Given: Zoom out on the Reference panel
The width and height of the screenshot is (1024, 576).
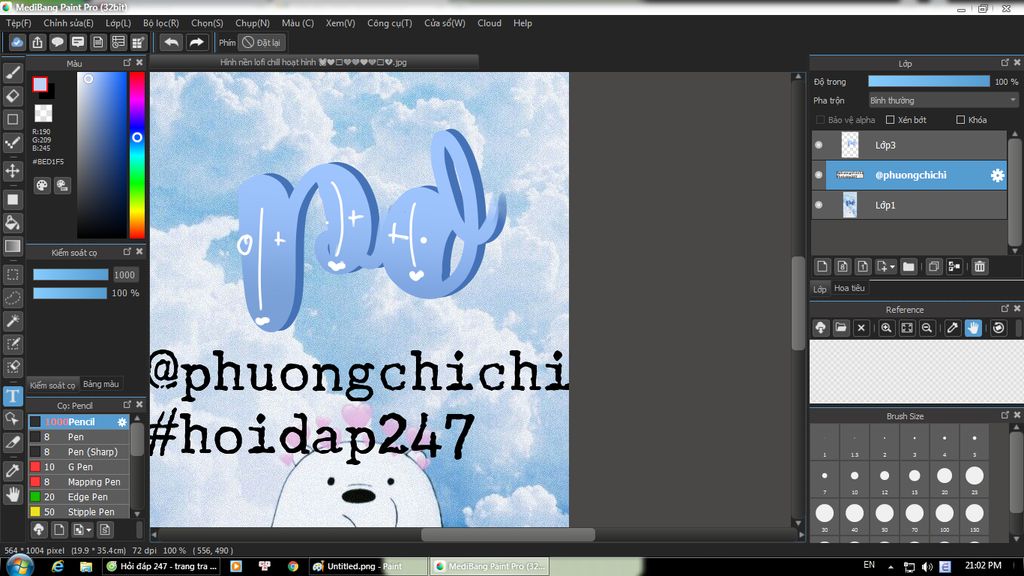Looking at the screenshot, I should click(x=927, y=328).
